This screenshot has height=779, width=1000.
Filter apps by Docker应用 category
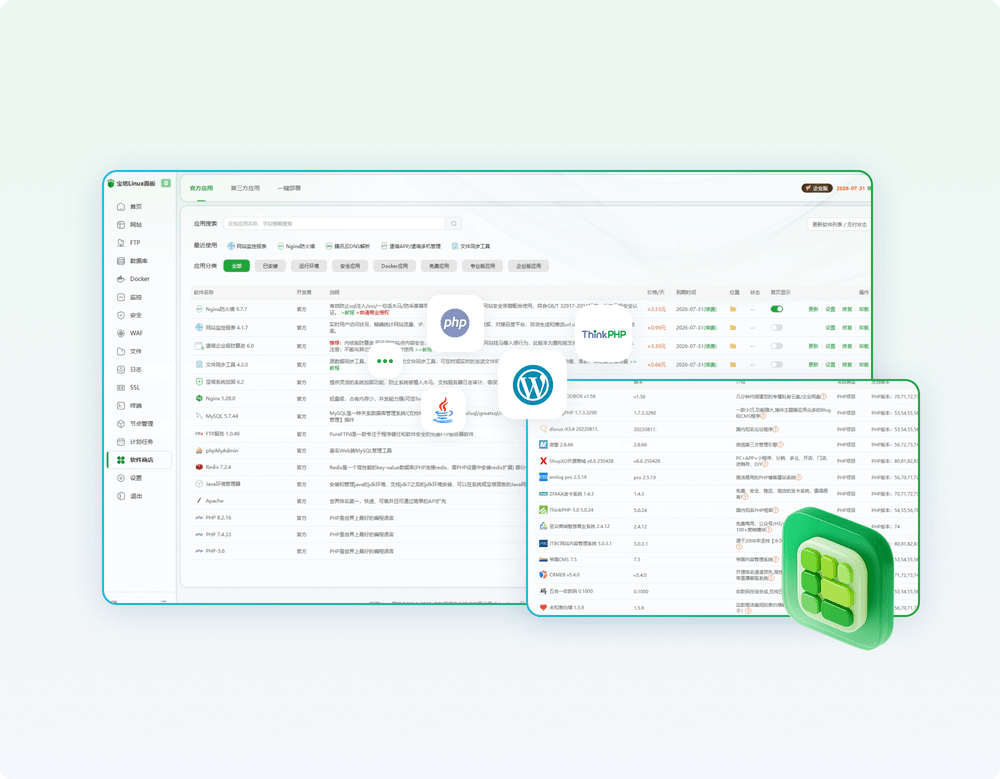point(394,266)
